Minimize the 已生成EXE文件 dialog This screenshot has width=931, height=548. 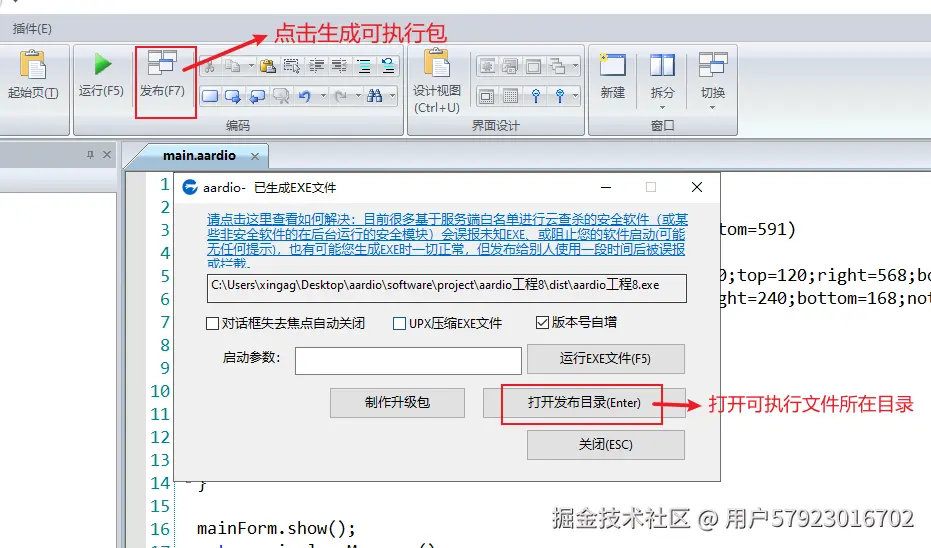(x=606, y=187)
